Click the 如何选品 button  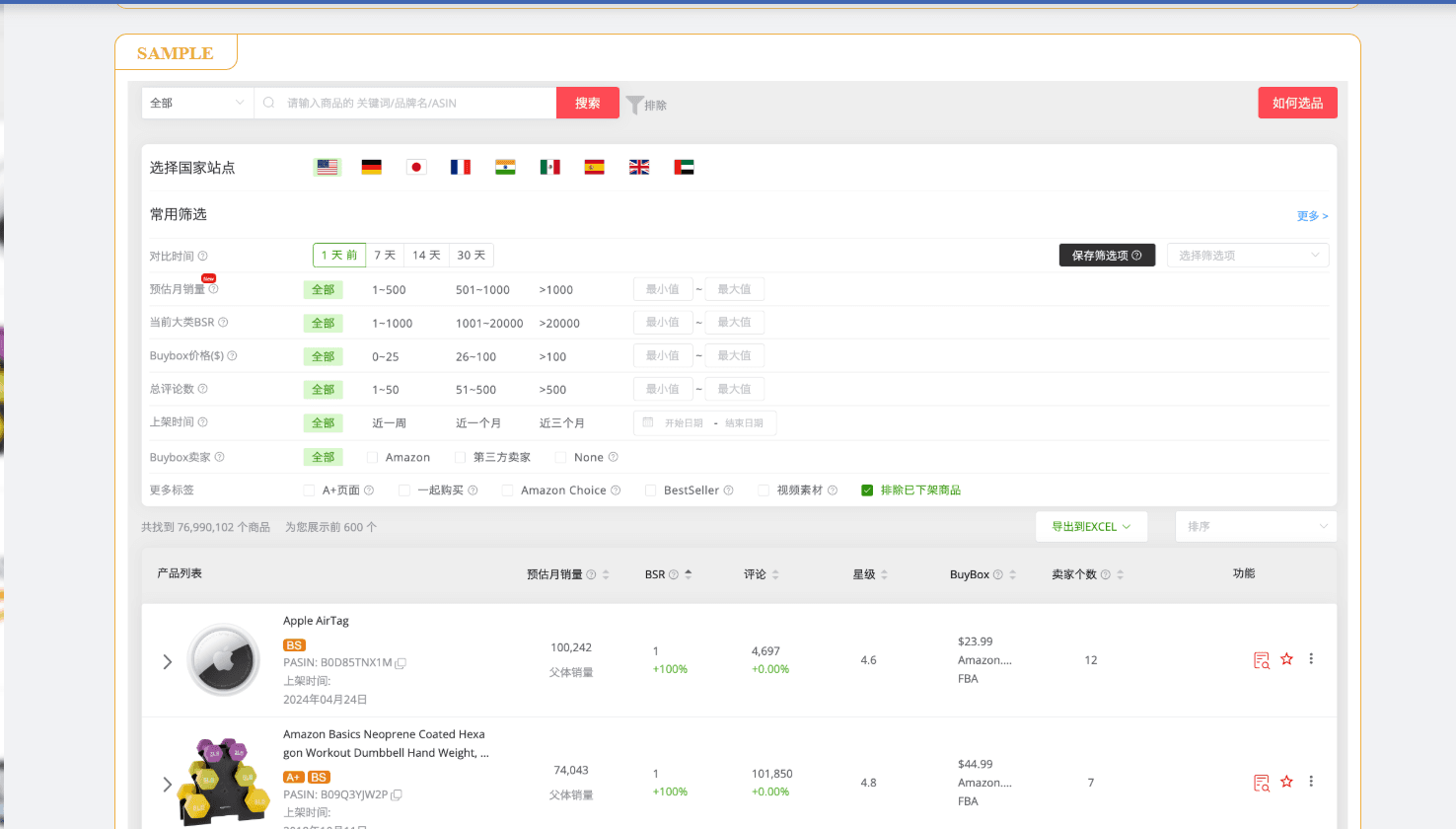pyautogui.click(x=1297, y=103)
